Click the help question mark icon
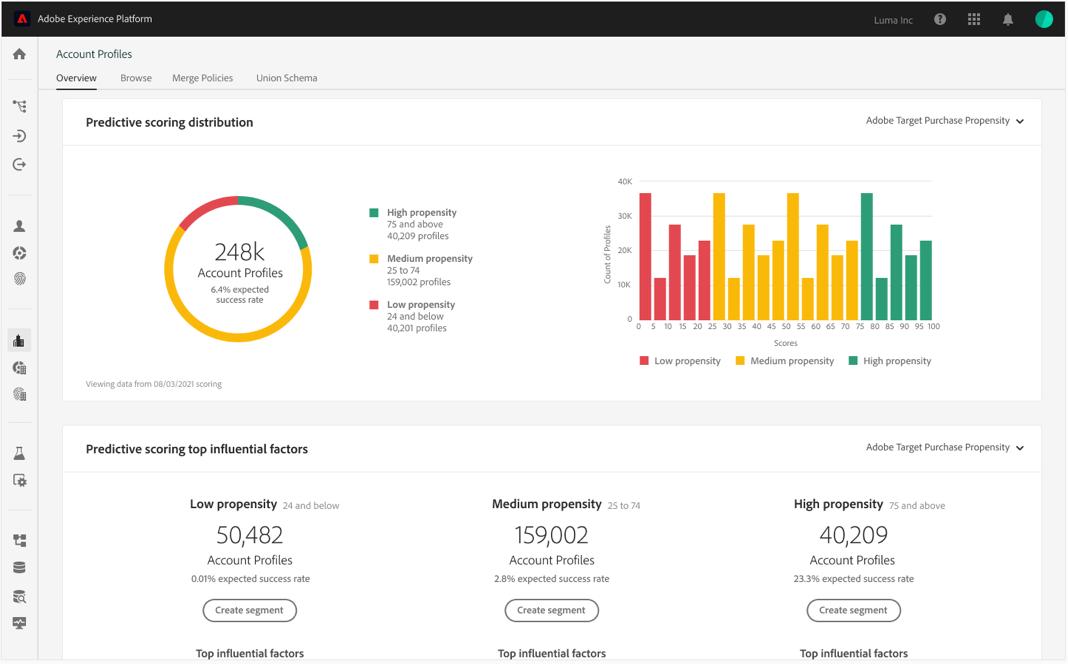The width and height of the screenshot is (1068, 664). coord(940,19)
